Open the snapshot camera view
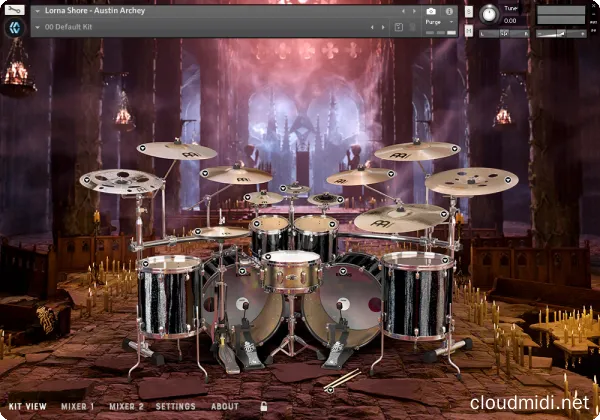This screenshot has height=420, width=600. pos(430,11)
